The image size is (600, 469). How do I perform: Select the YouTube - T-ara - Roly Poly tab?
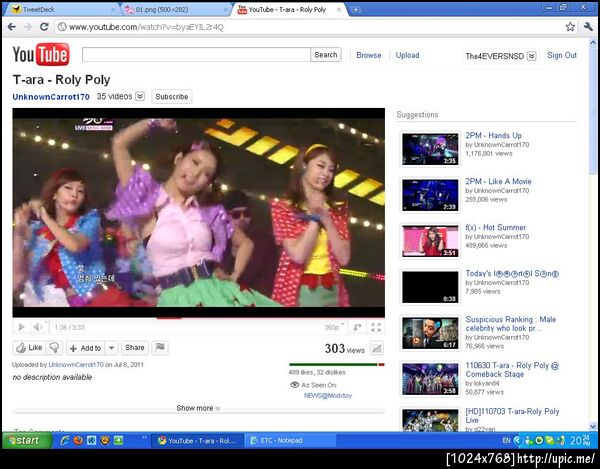tap(287, 10)
